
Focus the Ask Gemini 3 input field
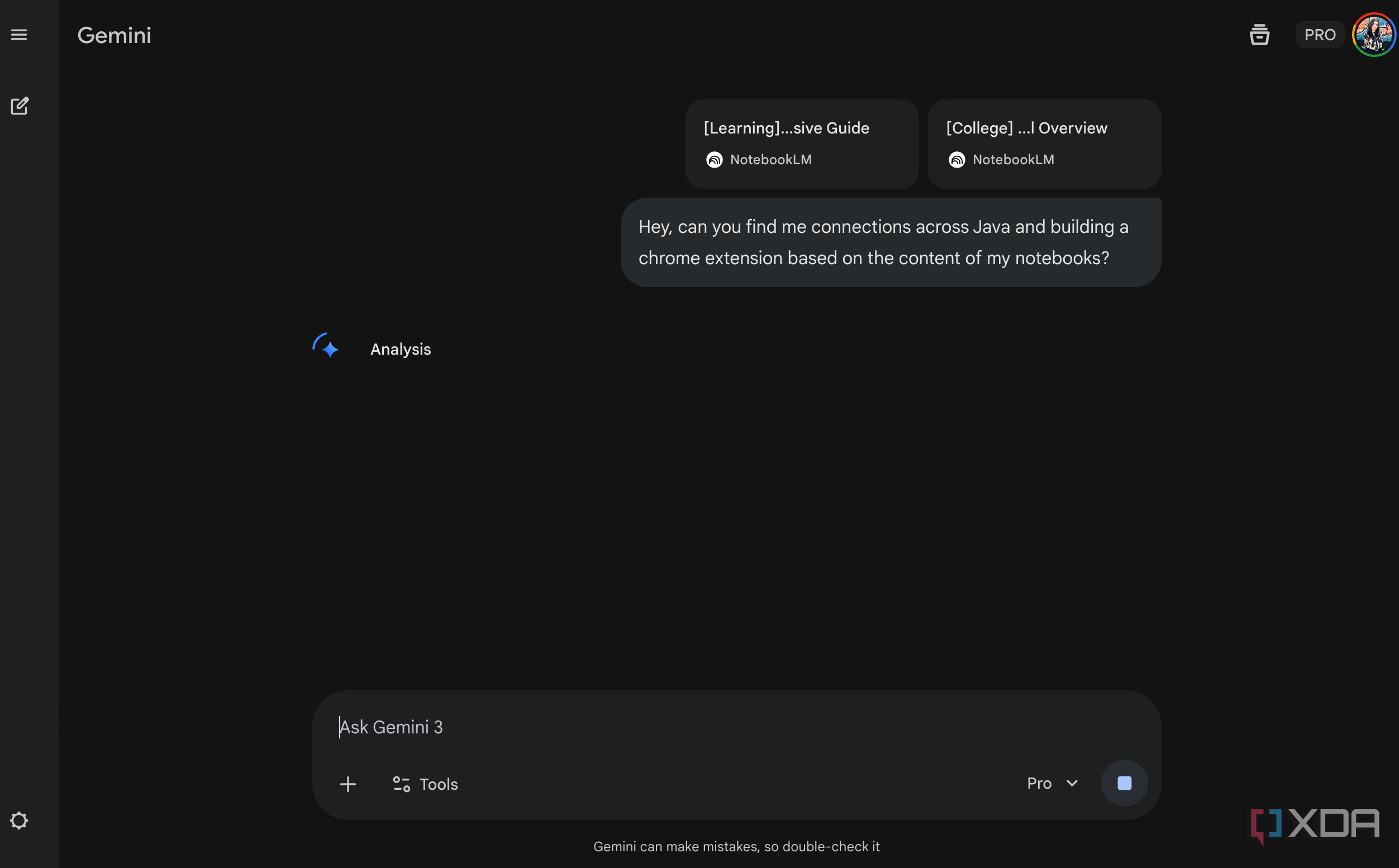(x=736, y=727)
